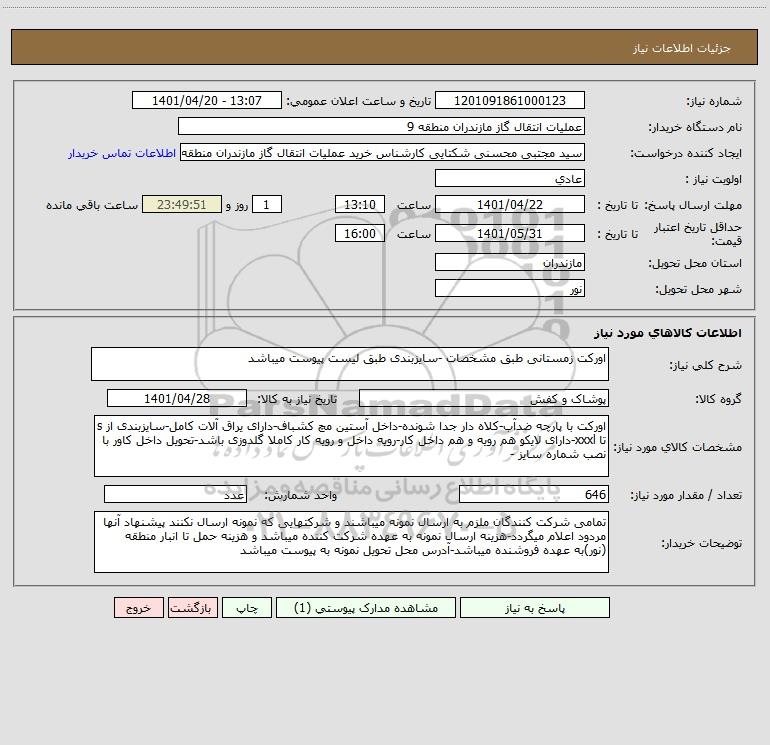Click the label نام دستگاه خریدار
Screen dimensions: 770x745
(x=695, y=128)
